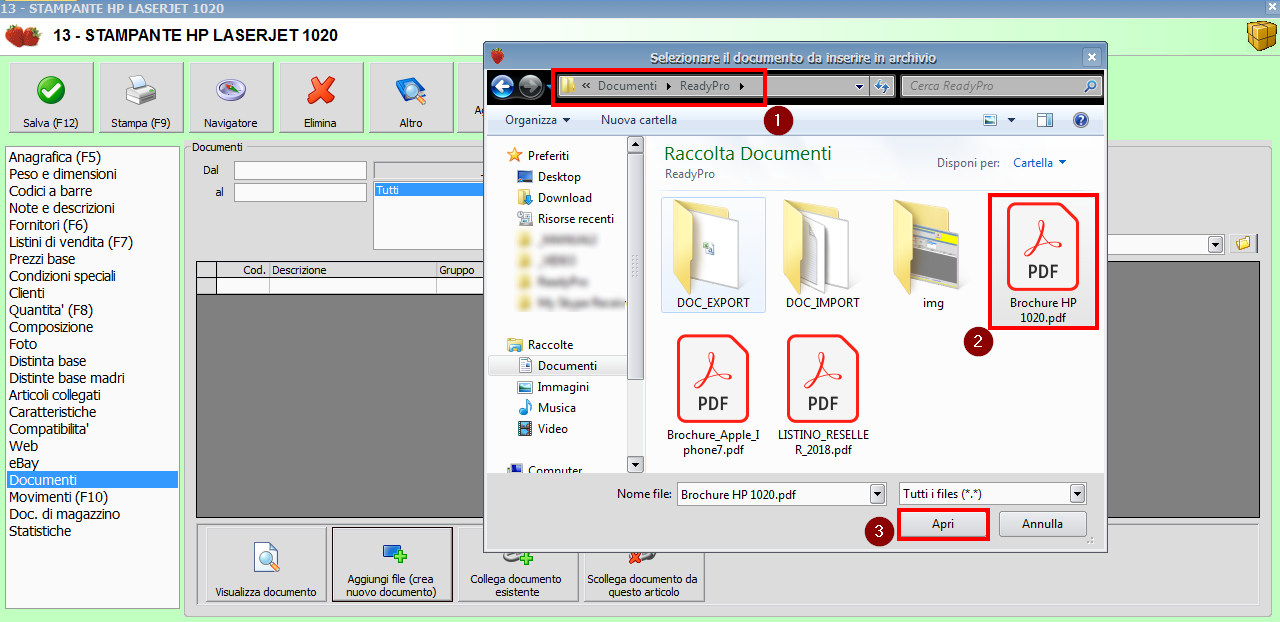Click the Descrizione column header
This screenshot has width=1280, height=622.
(x=353, y=270)
